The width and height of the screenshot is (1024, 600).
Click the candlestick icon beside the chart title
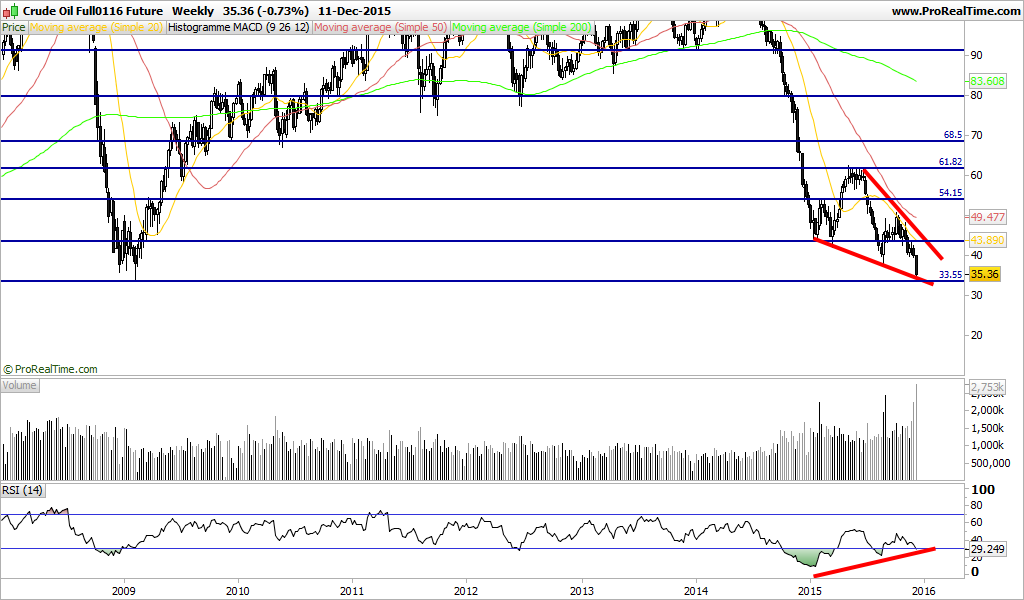click(11, 11)
